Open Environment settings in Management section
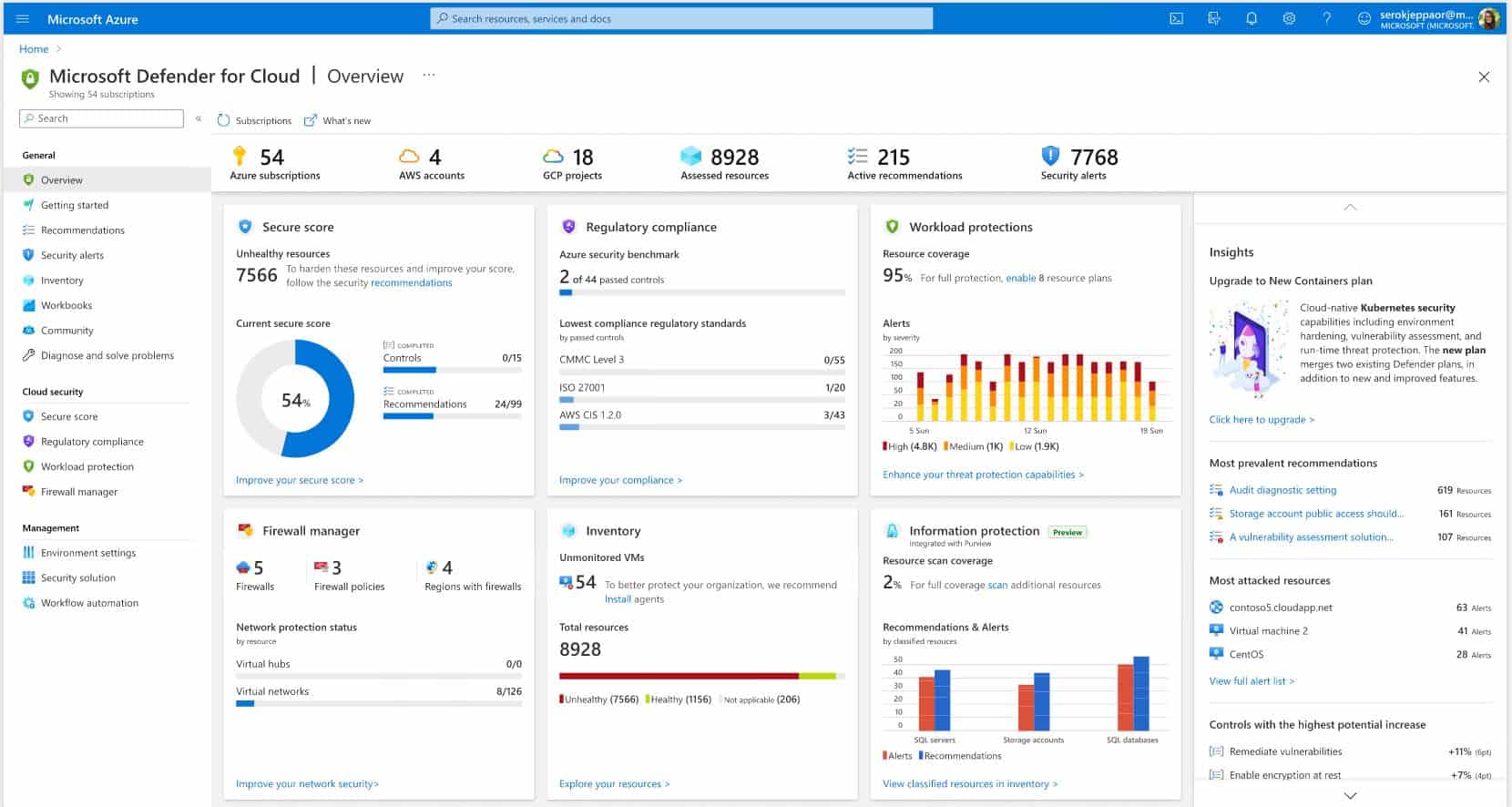 point(87,553)
